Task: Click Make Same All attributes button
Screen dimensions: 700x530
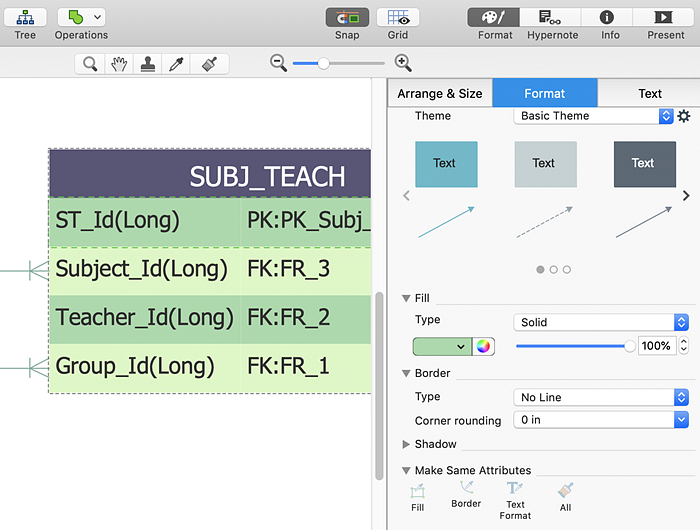Action: (x=566, y=497)
